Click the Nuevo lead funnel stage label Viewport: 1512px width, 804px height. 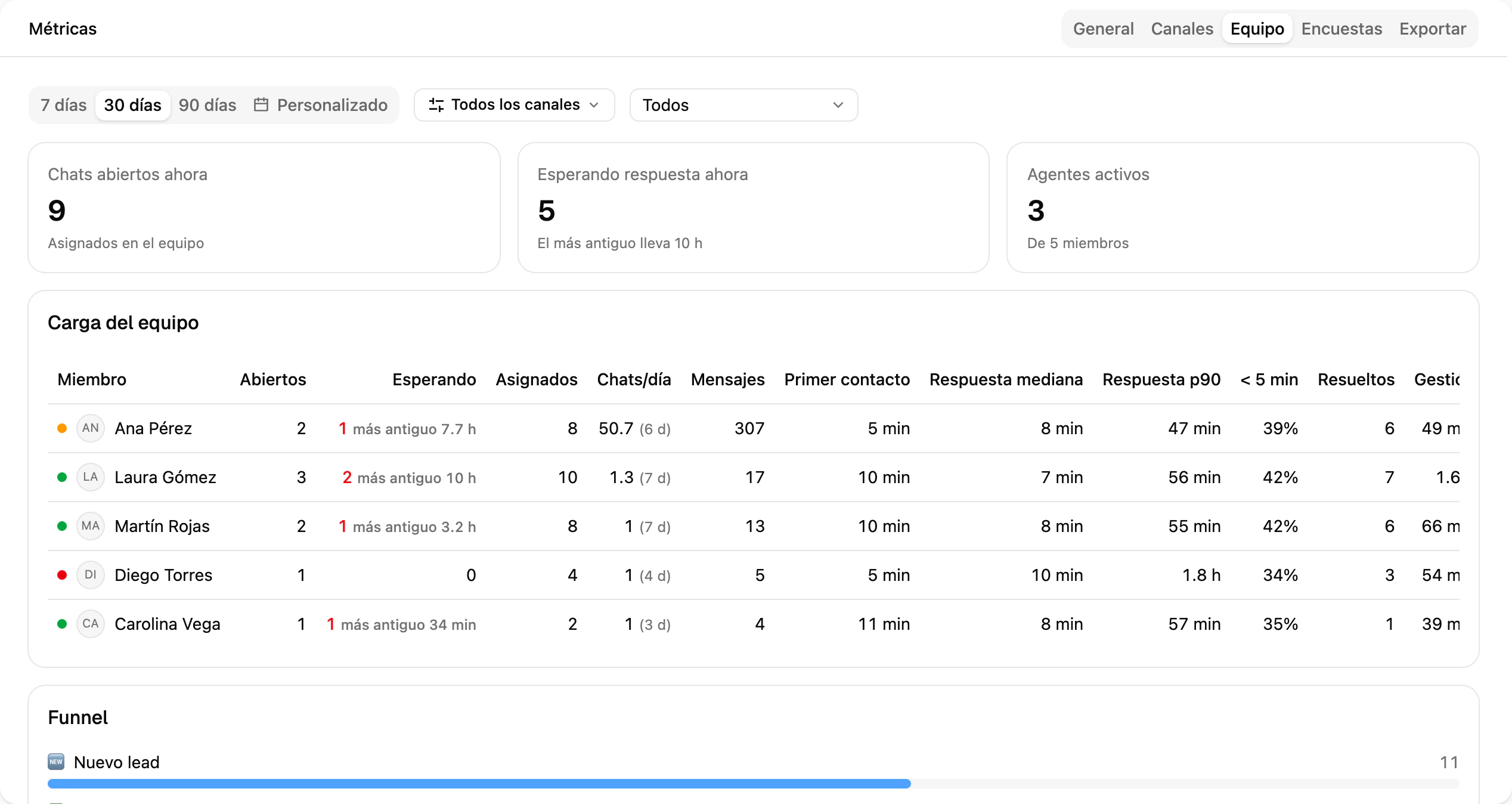pos(117,762)
